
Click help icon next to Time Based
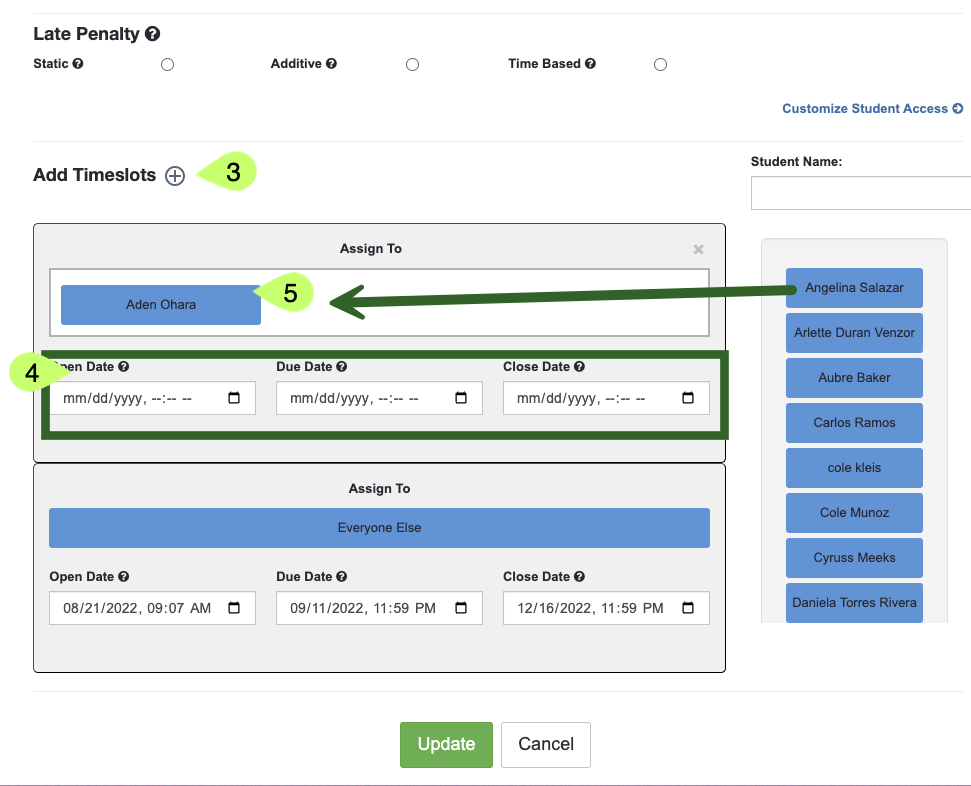point(590,64)
